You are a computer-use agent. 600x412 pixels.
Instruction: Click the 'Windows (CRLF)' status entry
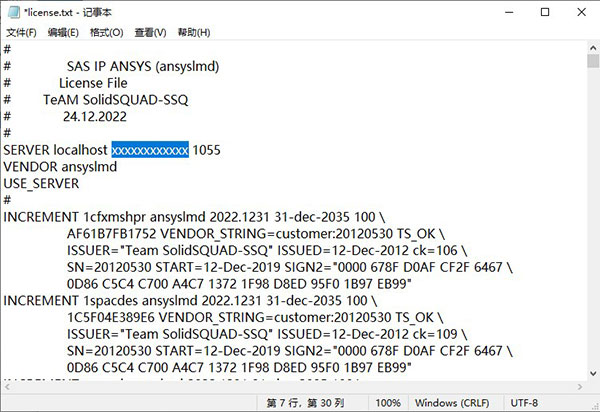[x=452, y=403]
